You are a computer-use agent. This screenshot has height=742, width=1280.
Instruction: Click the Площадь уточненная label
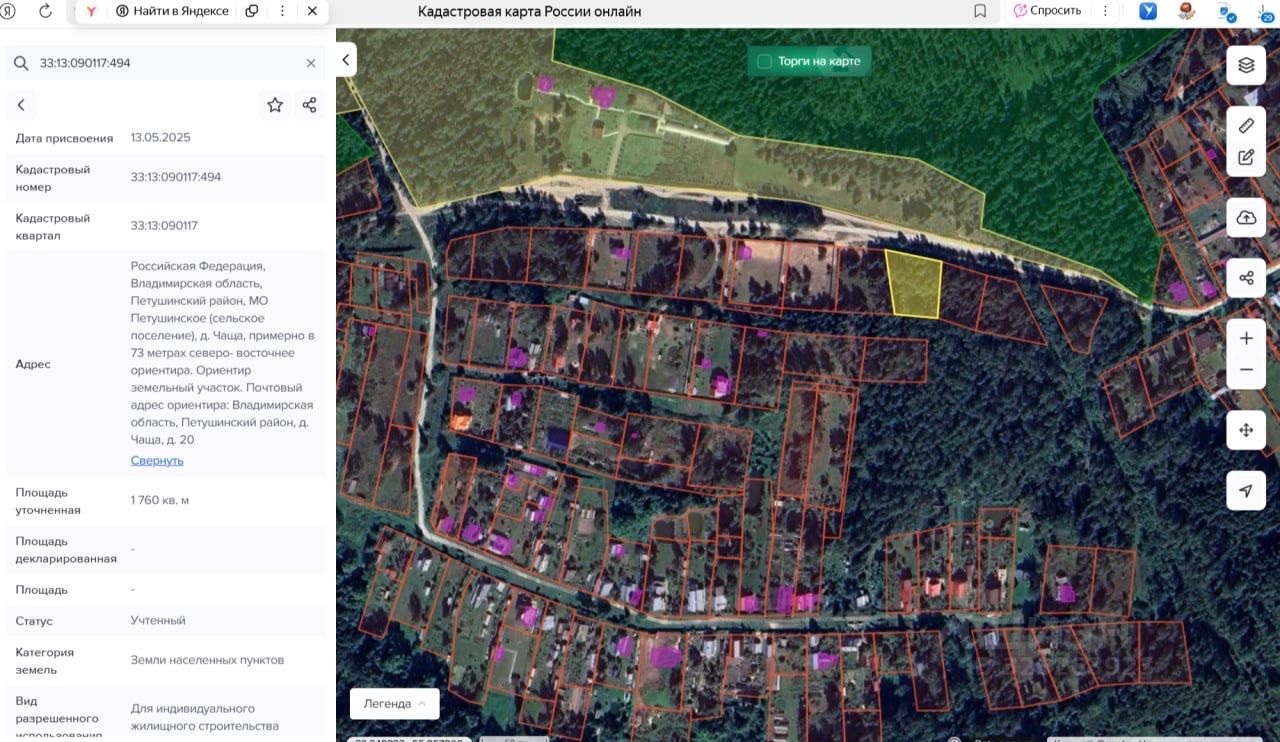48,501
